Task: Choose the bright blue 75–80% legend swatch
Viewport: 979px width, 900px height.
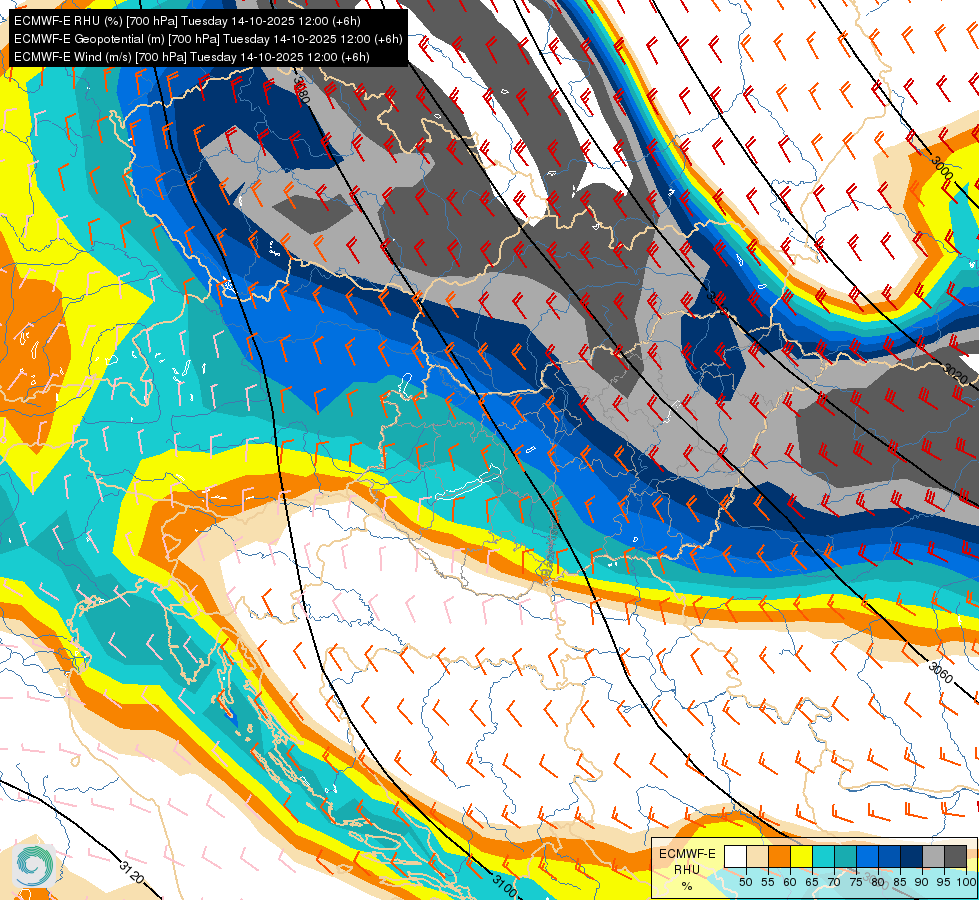Action: [x=867, y=856]
